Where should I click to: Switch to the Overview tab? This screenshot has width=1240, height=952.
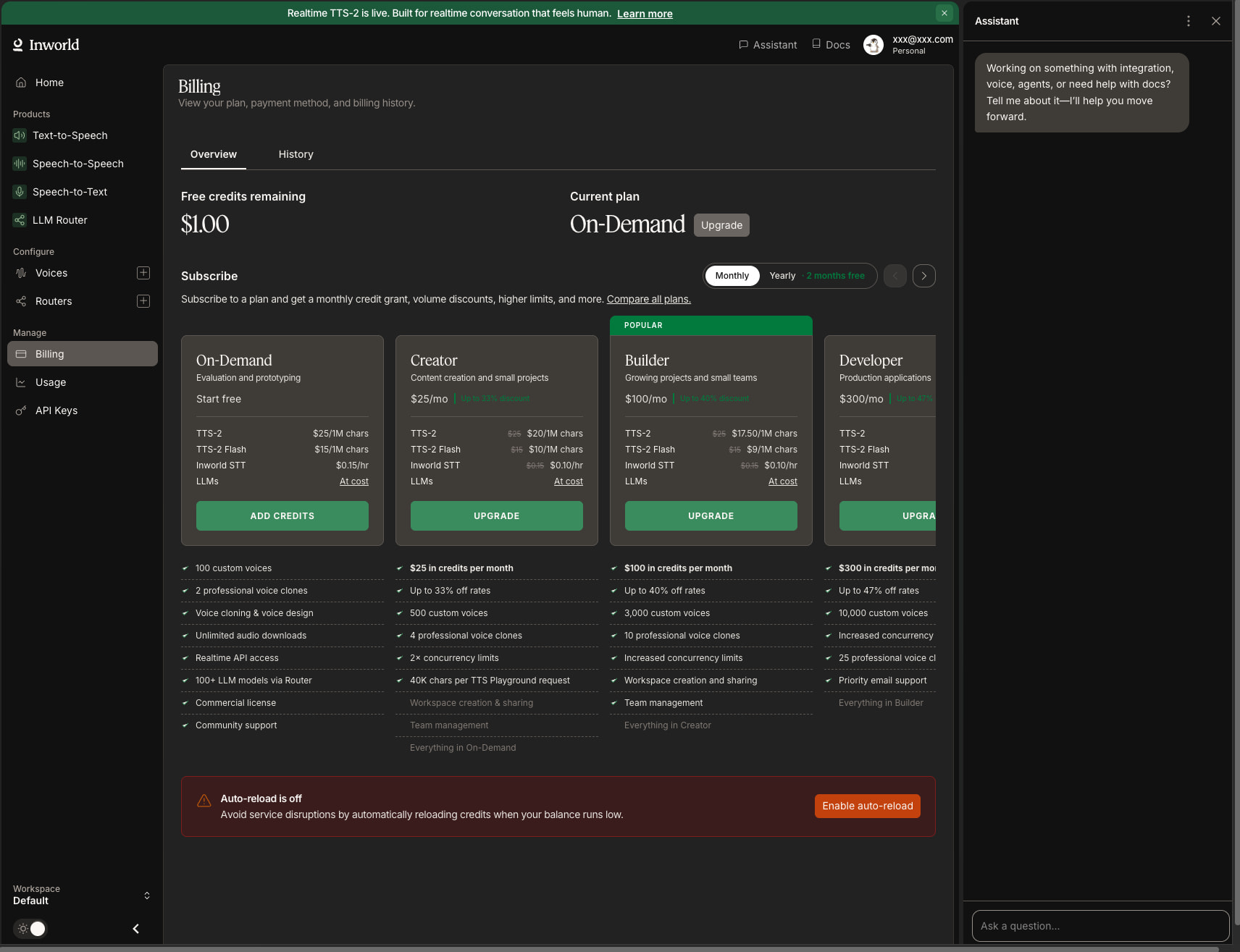point(214,154)
